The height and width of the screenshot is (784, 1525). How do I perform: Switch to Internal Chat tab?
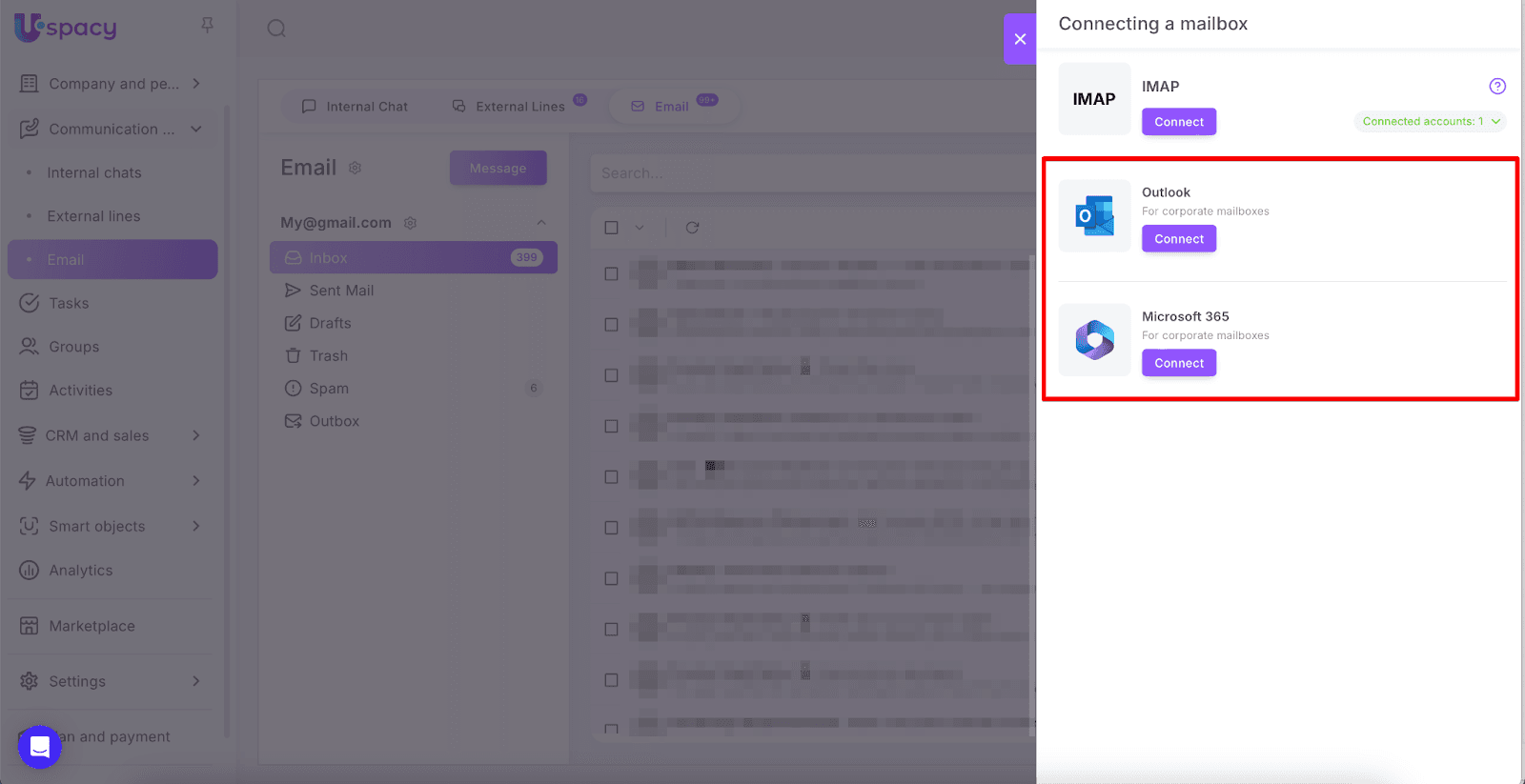point(355,107)
